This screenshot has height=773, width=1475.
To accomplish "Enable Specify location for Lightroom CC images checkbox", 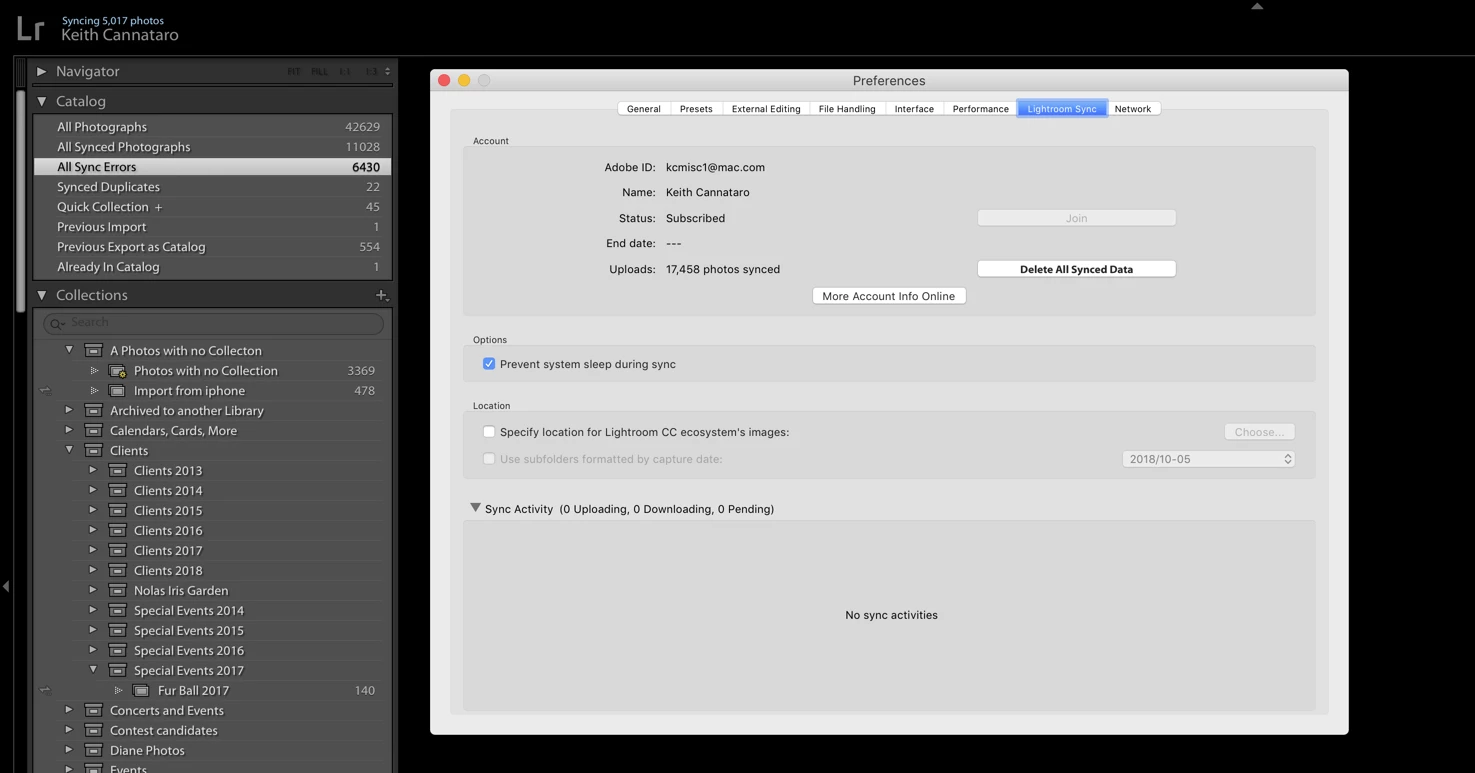I will (489, 432).
